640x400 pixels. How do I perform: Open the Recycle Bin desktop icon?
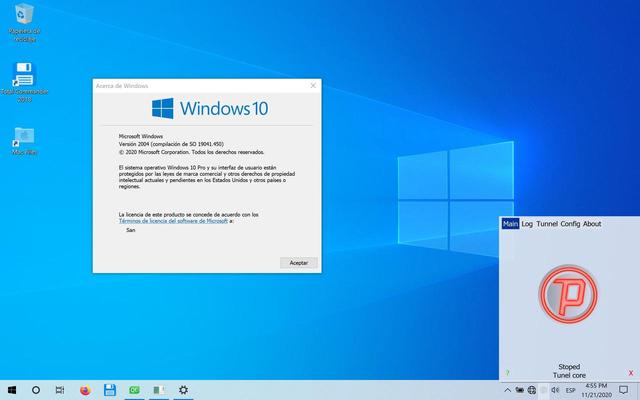[x=24, y=23]
